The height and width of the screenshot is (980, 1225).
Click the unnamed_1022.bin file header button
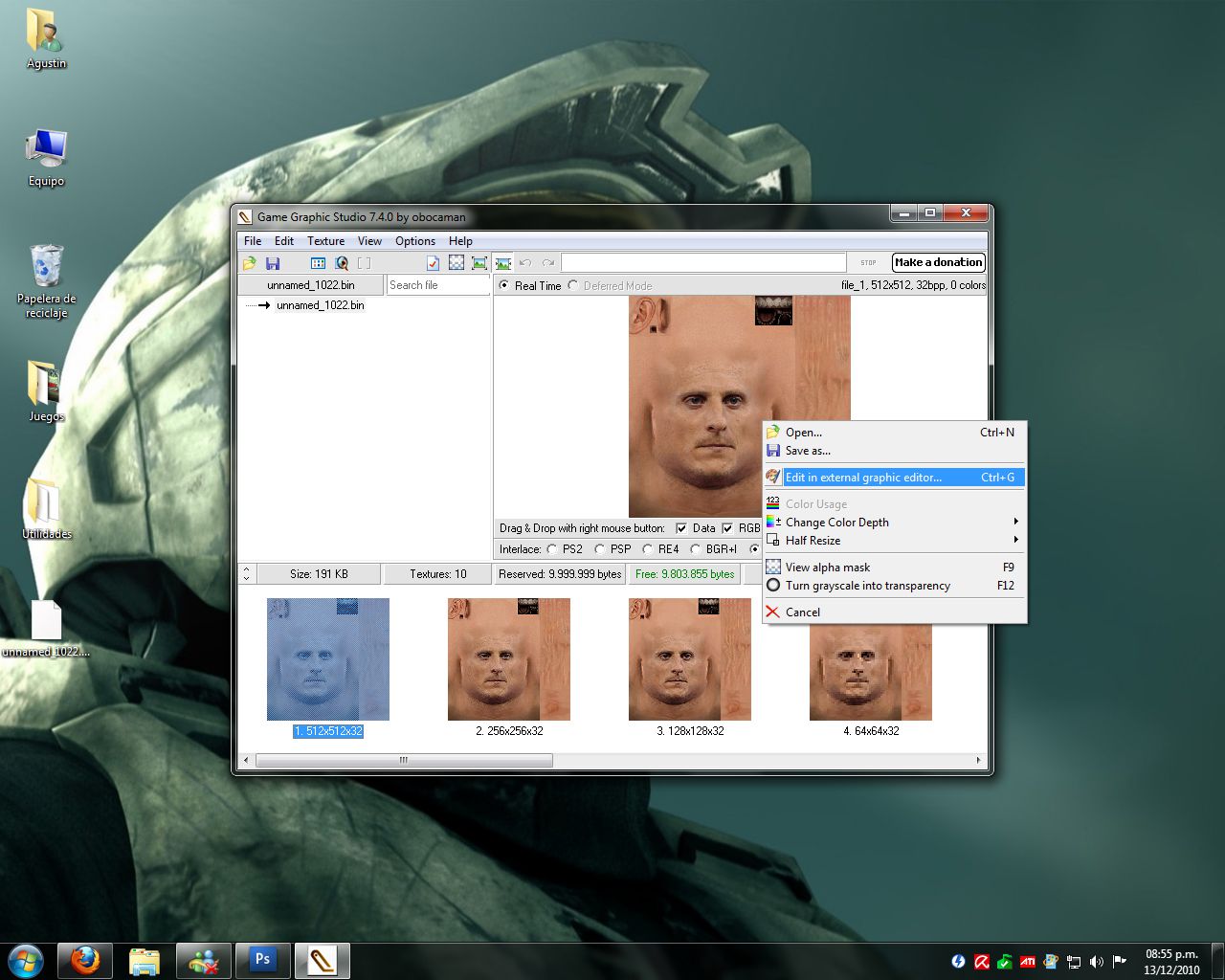click(311, 285)
